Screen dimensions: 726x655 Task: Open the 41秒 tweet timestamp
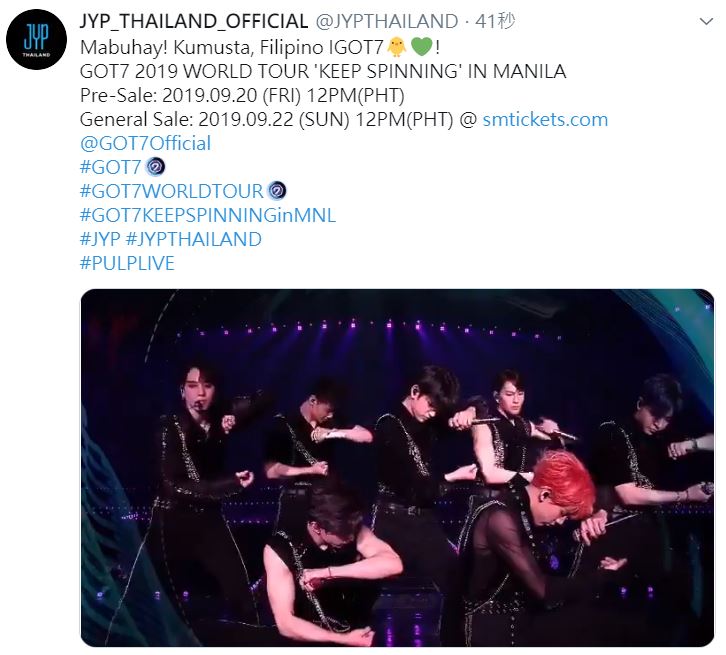(495, 21)
